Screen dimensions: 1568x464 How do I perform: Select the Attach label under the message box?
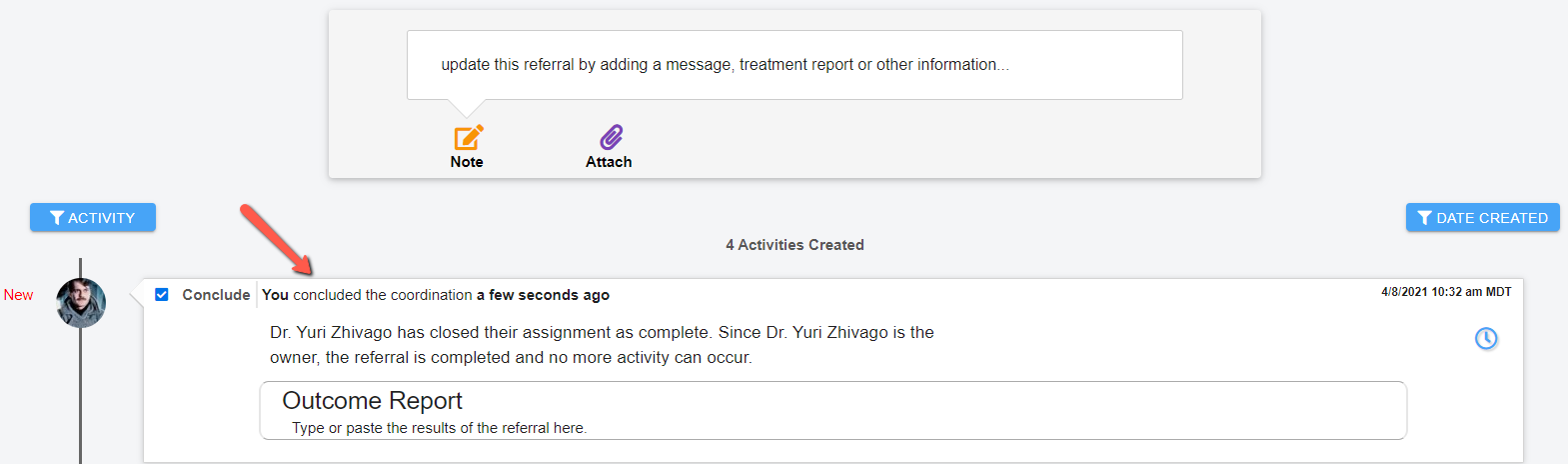click(609, 162)
